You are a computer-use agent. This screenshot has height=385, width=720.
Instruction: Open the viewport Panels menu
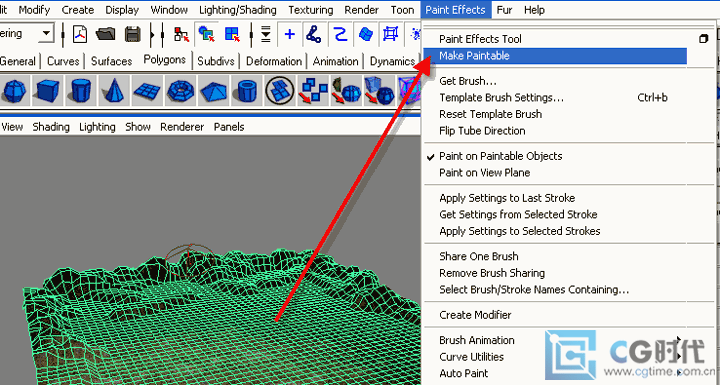[229, 127]
